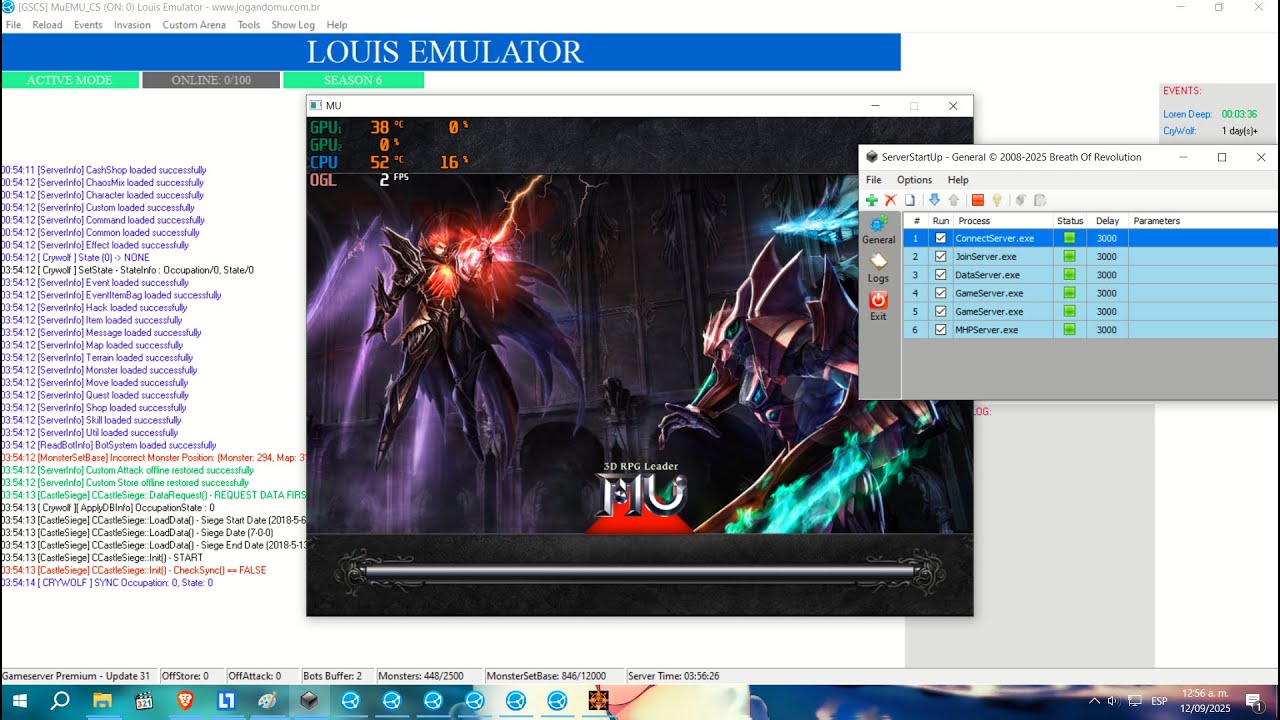Click the light bulb toolbar icon
Viewport: 1280px width, 720px height.
click(997, 200)
